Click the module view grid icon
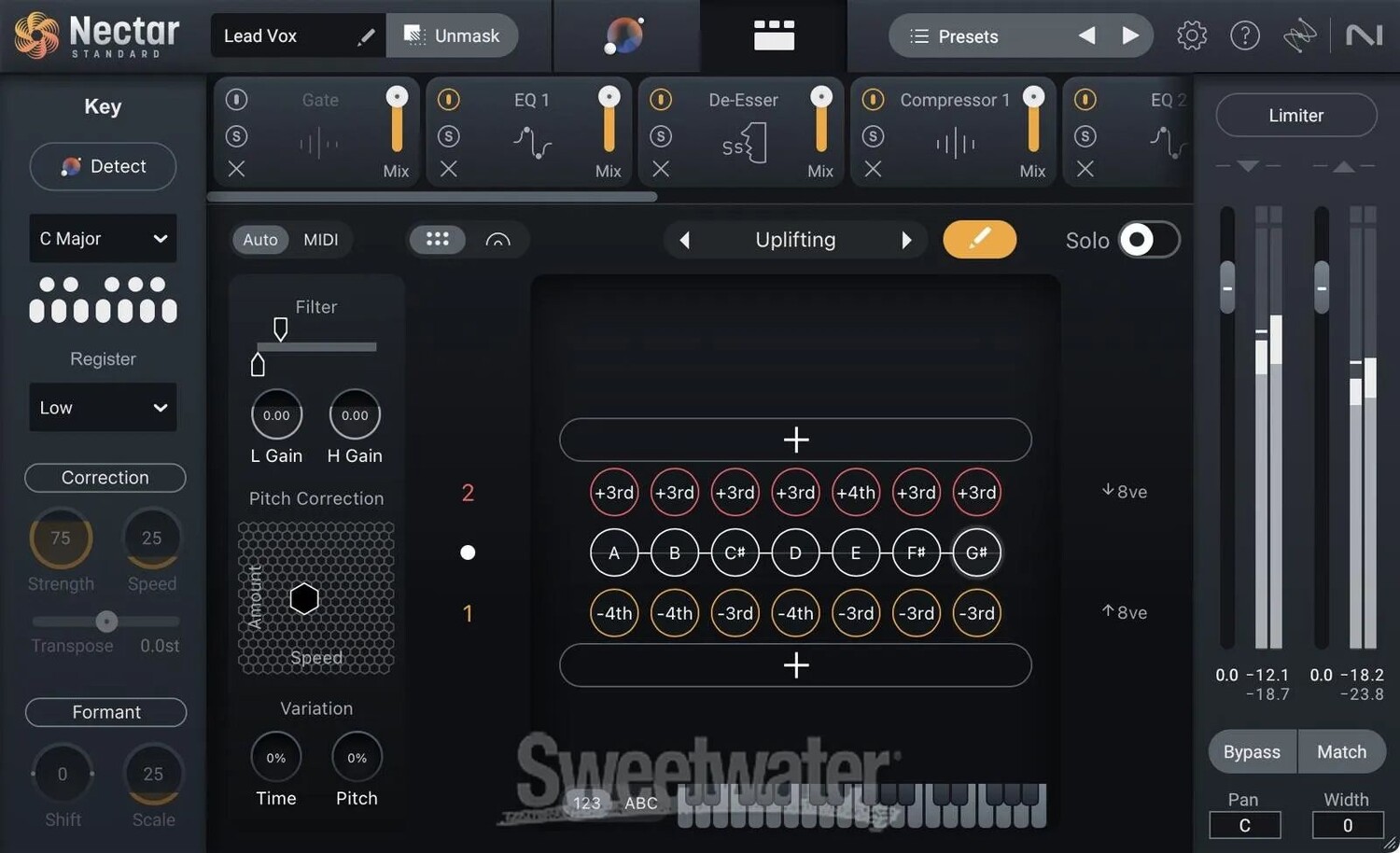 pos(774,35)
